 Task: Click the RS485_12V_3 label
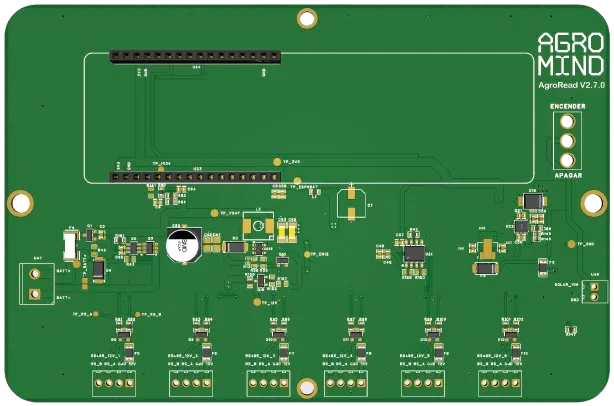pos(260,356)
